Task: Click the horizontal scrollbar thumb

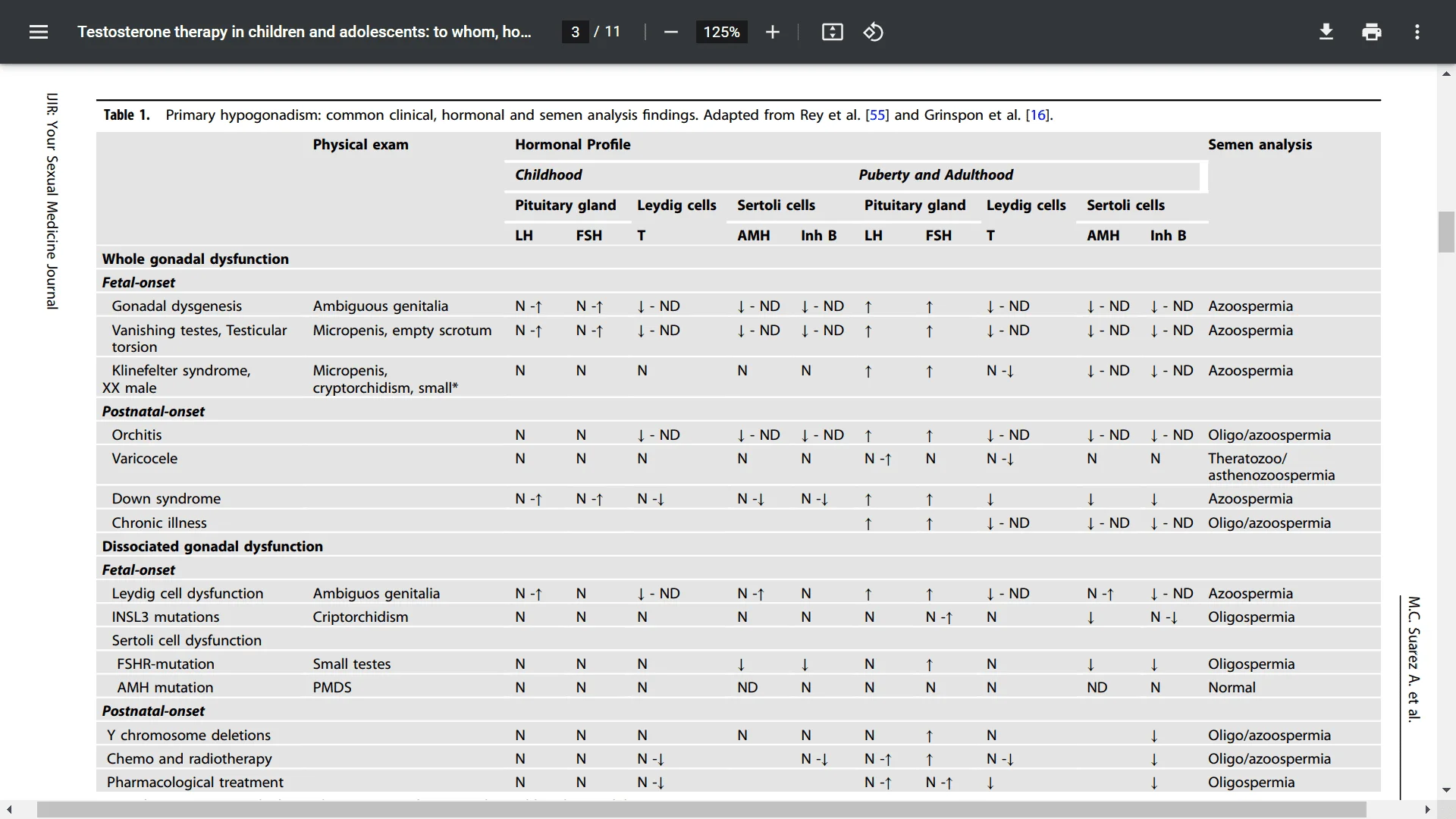Action: [x=701, y=810]
